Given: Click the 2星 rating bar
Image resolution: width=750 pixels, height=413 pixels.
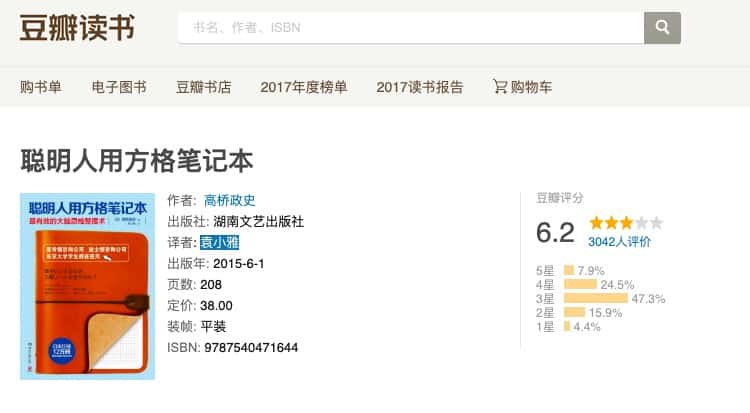Looking at the screenshot, I should [x=574, y=313].
